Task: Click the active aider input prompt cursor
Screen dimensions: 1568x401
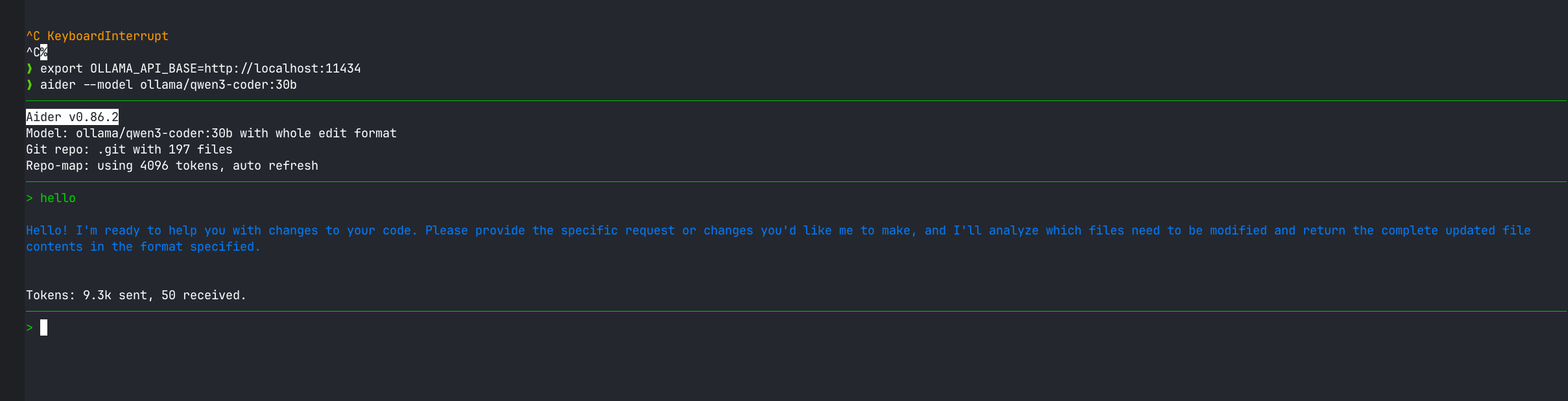Action: click(43, 328)
